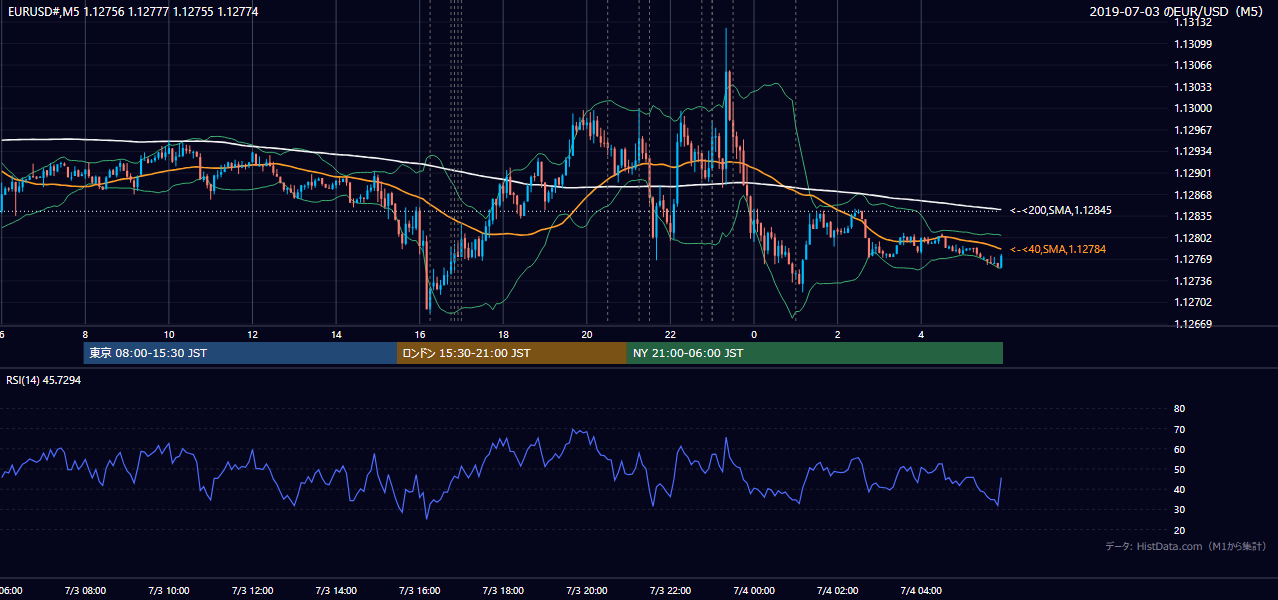Click price axis value 1.12901
The image size is (1278, 600).
[1194, 173]
